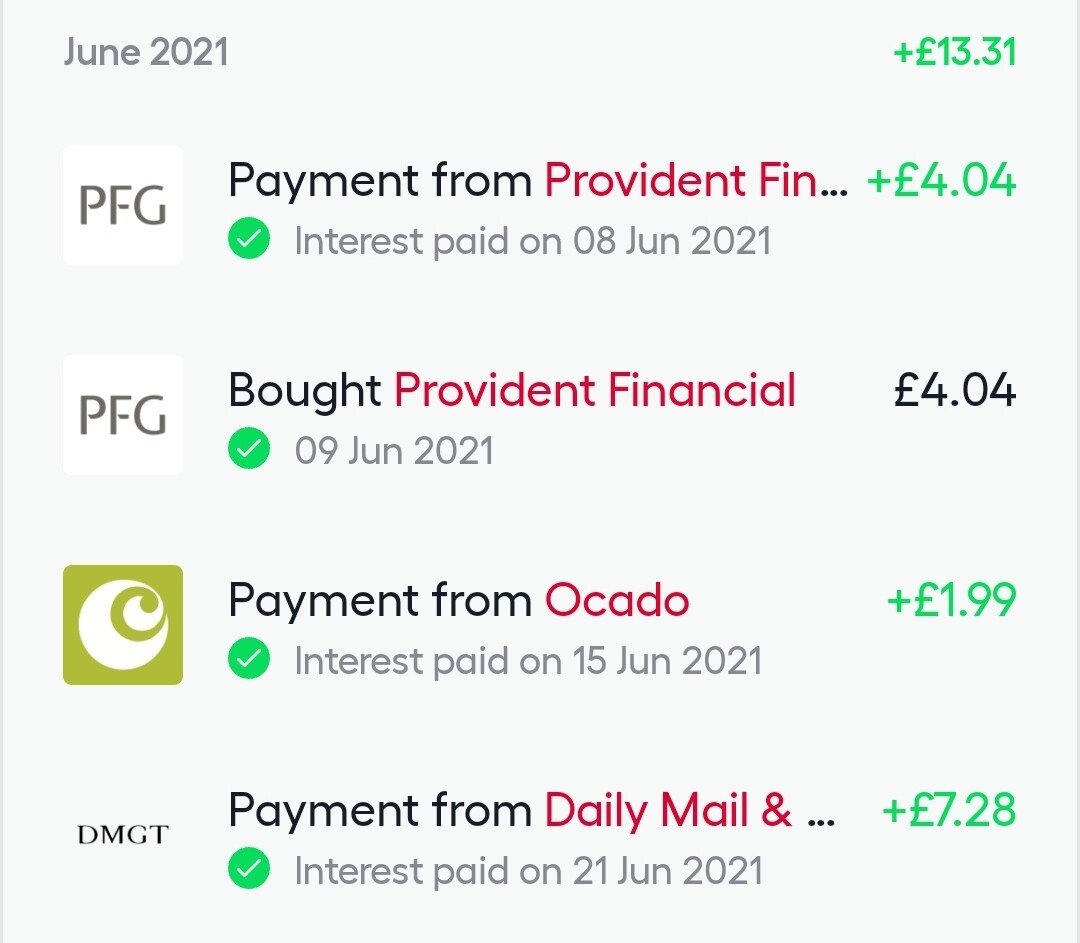Tap the DMGT company logo

pyautogui.click(x=123, y=835)
